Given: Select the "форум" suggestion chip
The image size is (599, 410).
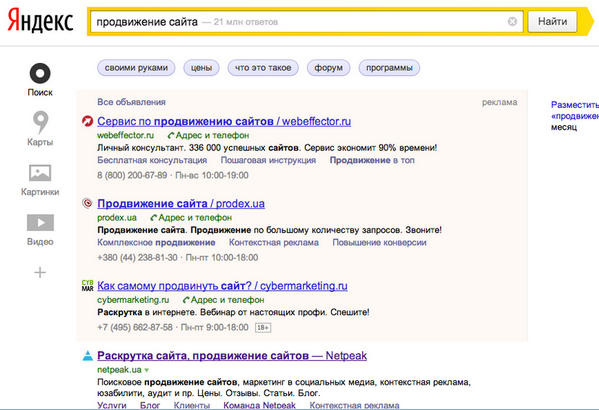Looking at the screenshot, I should [329, 68].
